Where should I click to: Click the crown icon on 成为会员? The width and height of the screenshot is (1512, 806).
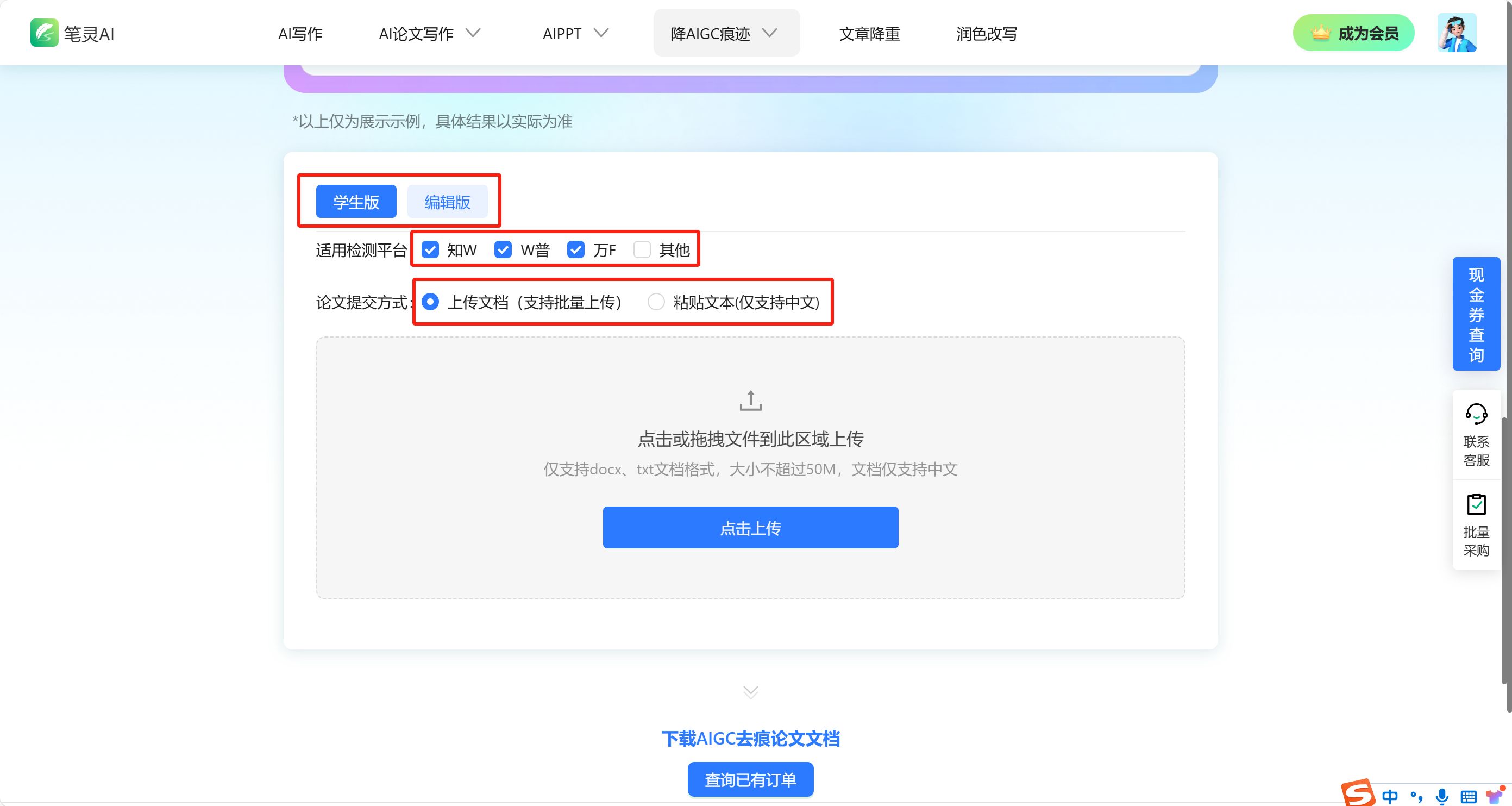[1320, 33]
